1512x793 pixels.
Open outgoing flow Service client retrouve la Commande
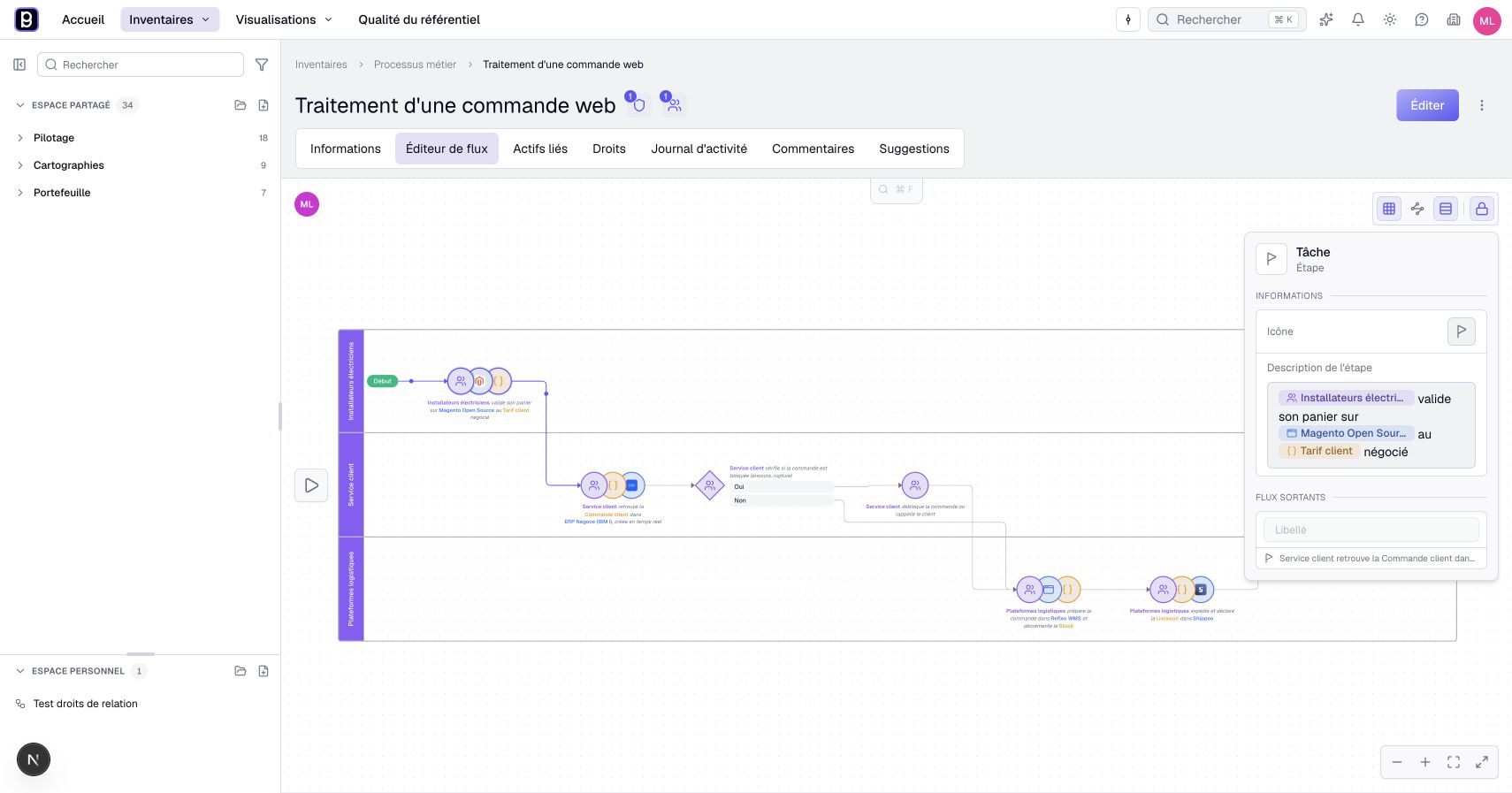(1371, 559)
